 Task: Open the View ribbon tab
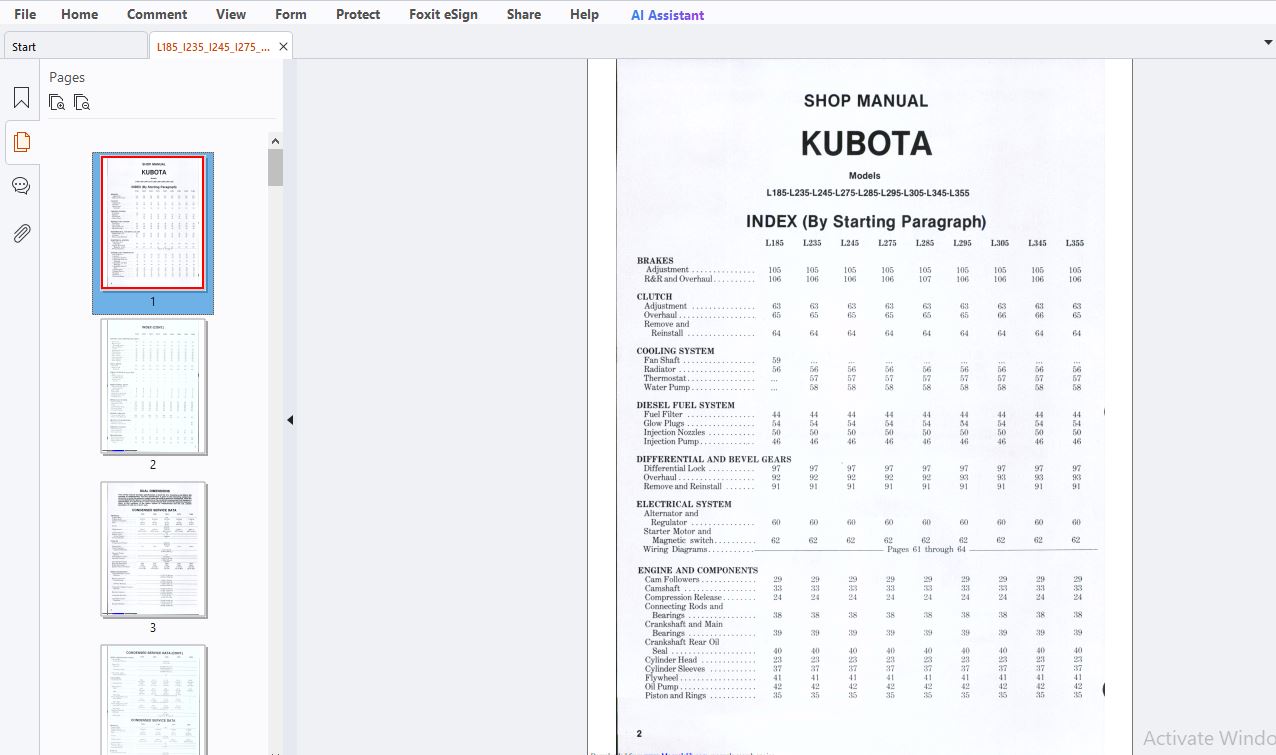(231, 14)
